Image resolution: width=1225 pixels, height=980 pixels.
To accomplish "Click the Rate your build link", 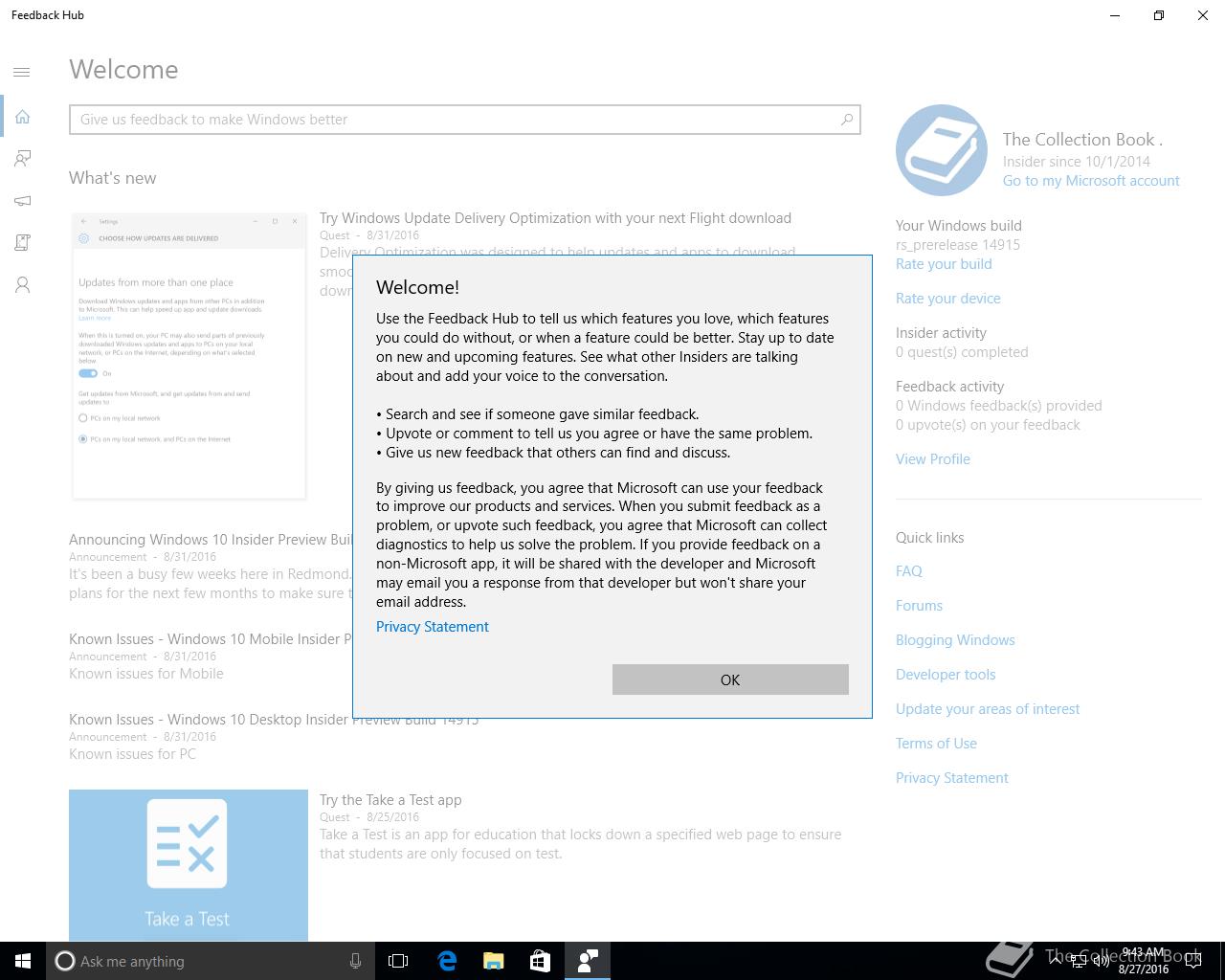I will [x=944, y=264].
